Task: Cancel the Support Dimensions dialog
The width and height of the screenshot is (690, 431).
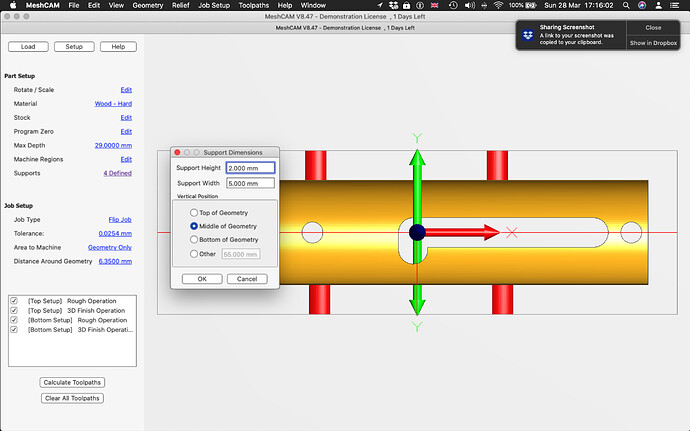Action: coord(247,279)
